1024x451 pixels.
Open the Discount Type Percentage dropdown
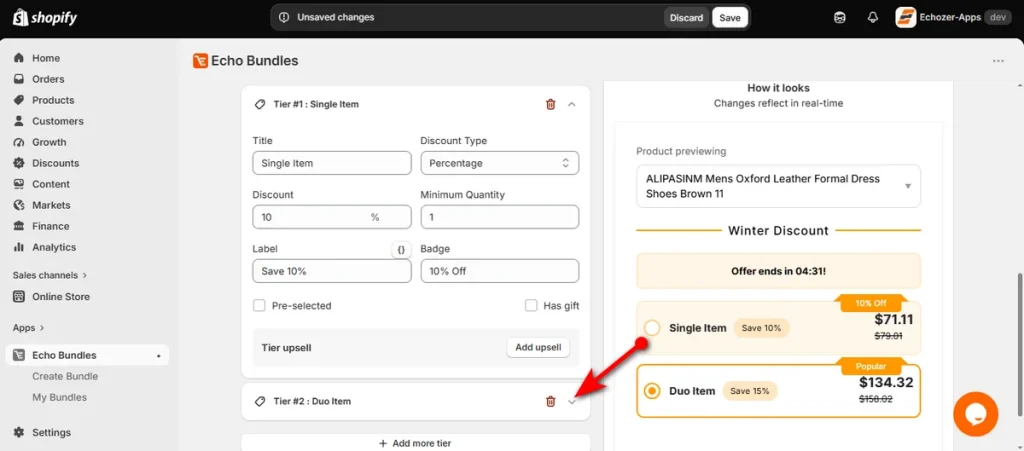pyautogui.click(x=500, y=163)
